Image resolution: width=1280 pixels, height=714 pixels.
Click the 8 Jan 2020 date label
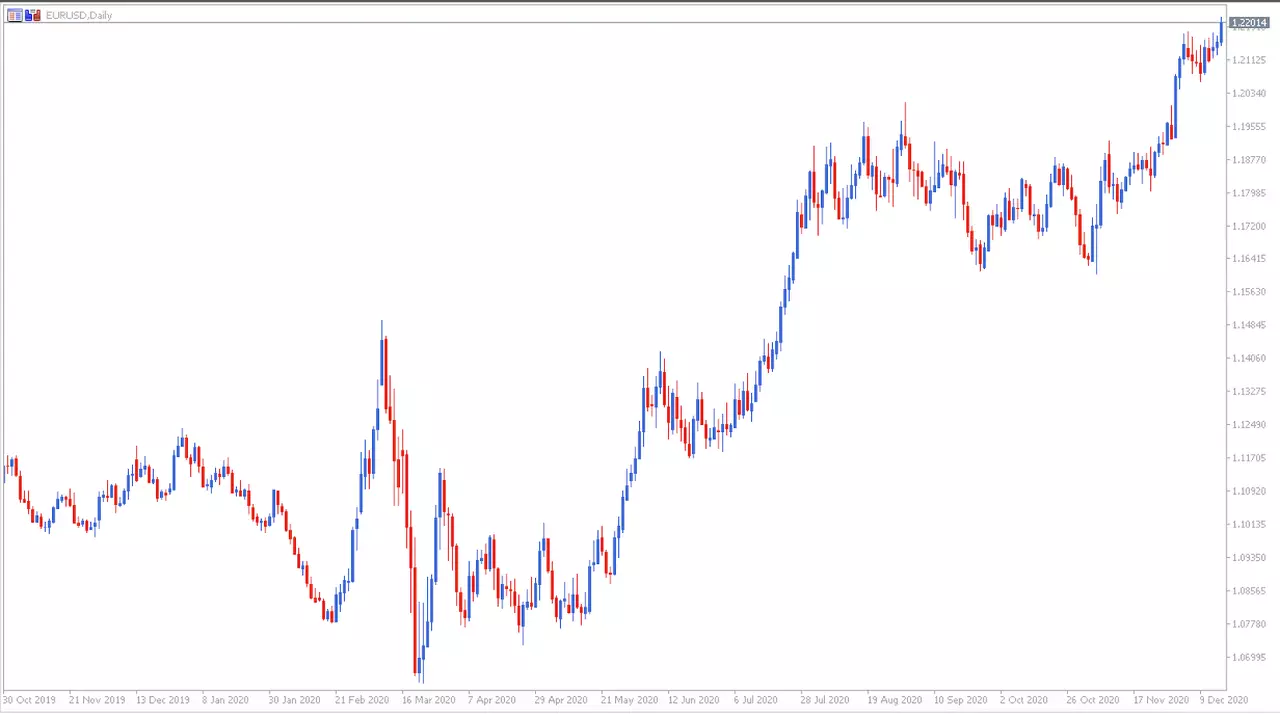coord(225,700)
